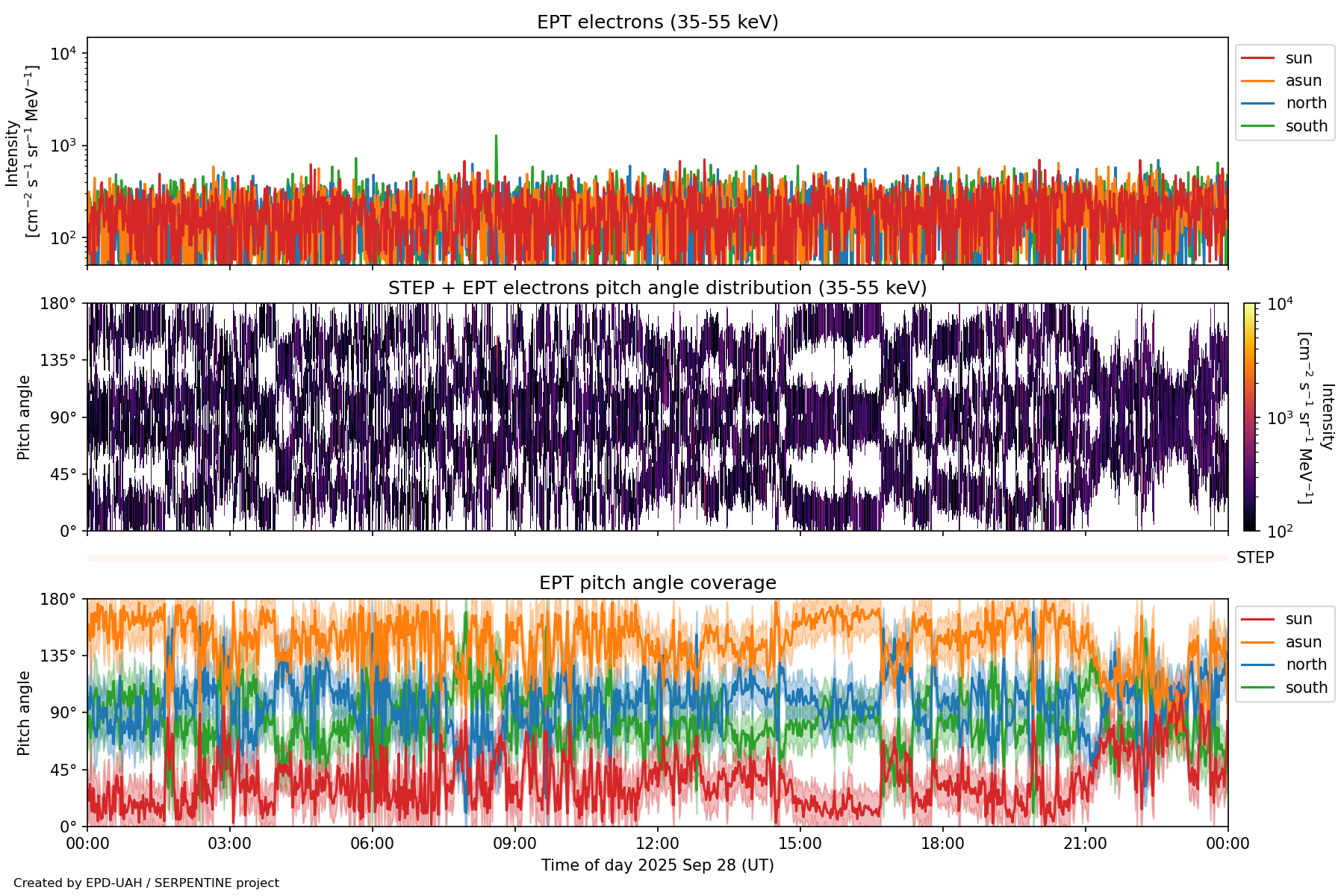This screenshot has width=1344, height=896.
Task: Click the 'EPT electrons (35-55 keV)' title
Action: pos(657,22)
